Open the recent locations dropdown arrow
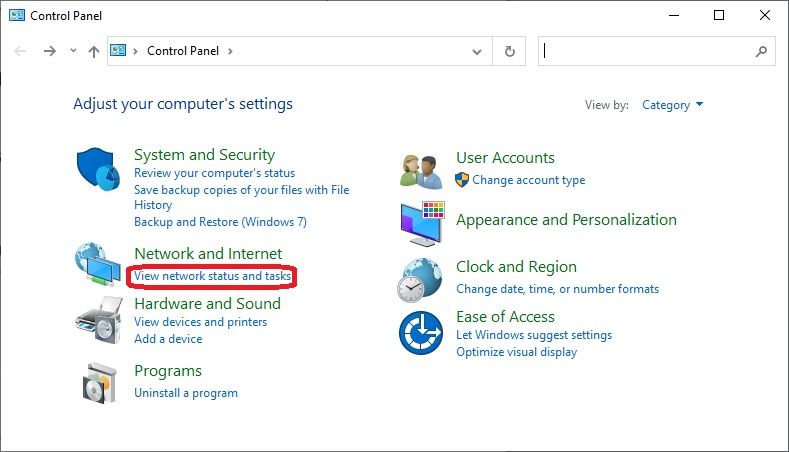The width and height of the screenshot is (789, 452). click(73, 50)
